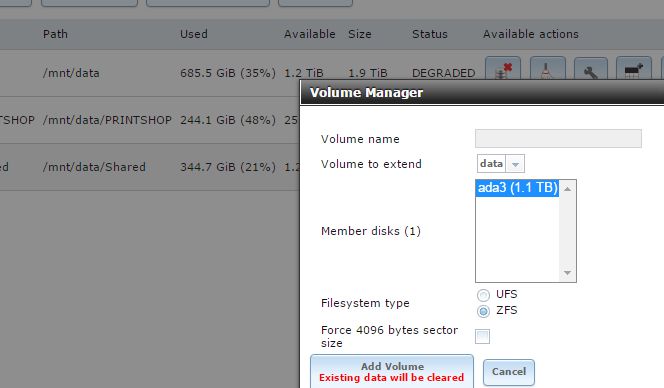Click the /mnt/data path cell
The height and width of the screenshot is (388, 664).
tap(71, 73)
